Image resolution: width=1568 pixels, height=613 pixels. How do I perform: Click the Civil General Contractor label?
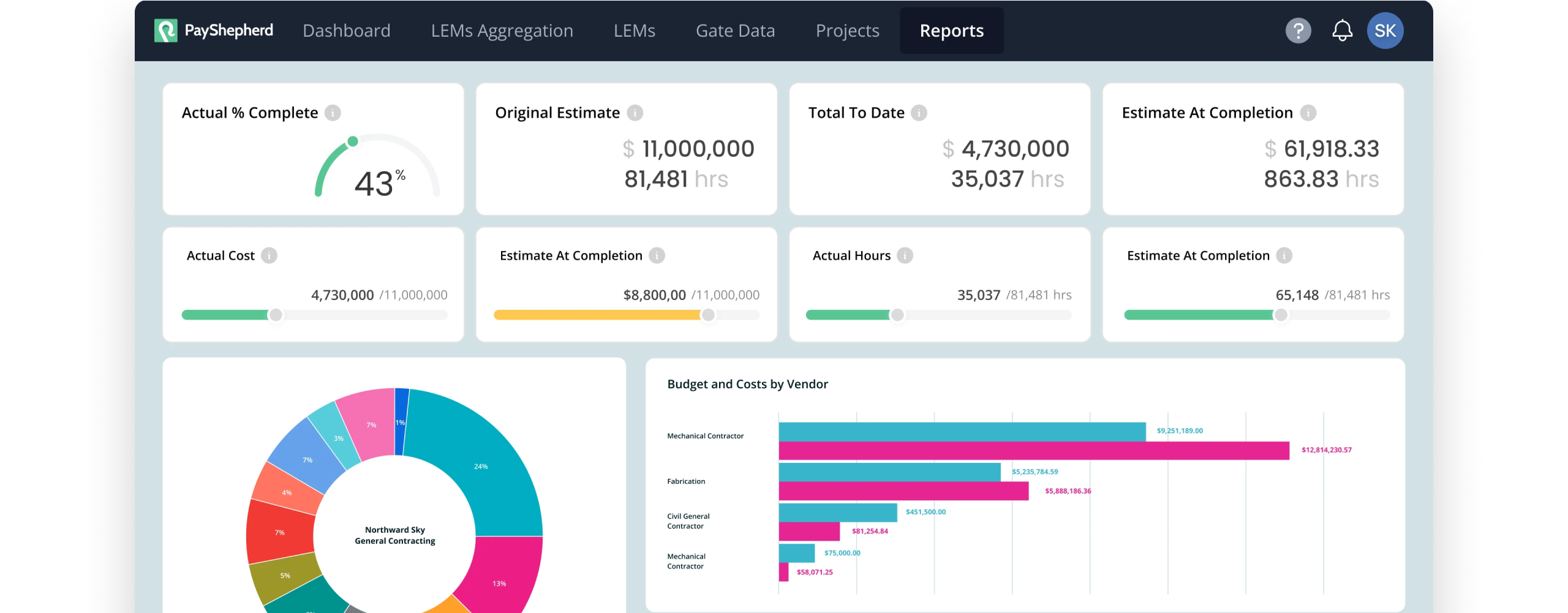[x=688, y=521]
